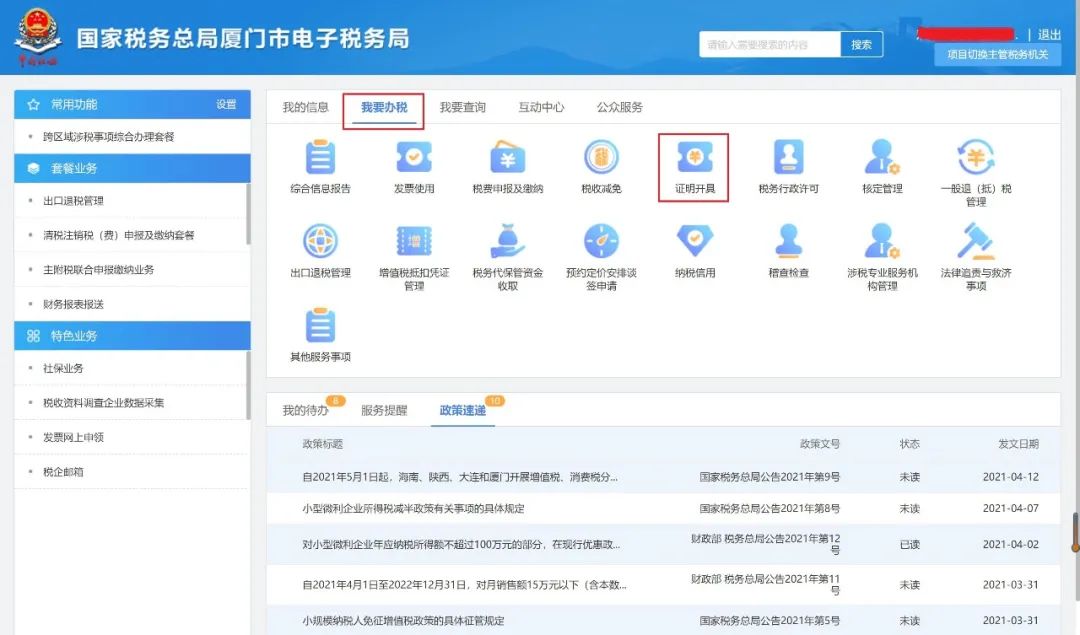
Task: Click date 2021-04-12
Action: tap(1010, 477)
